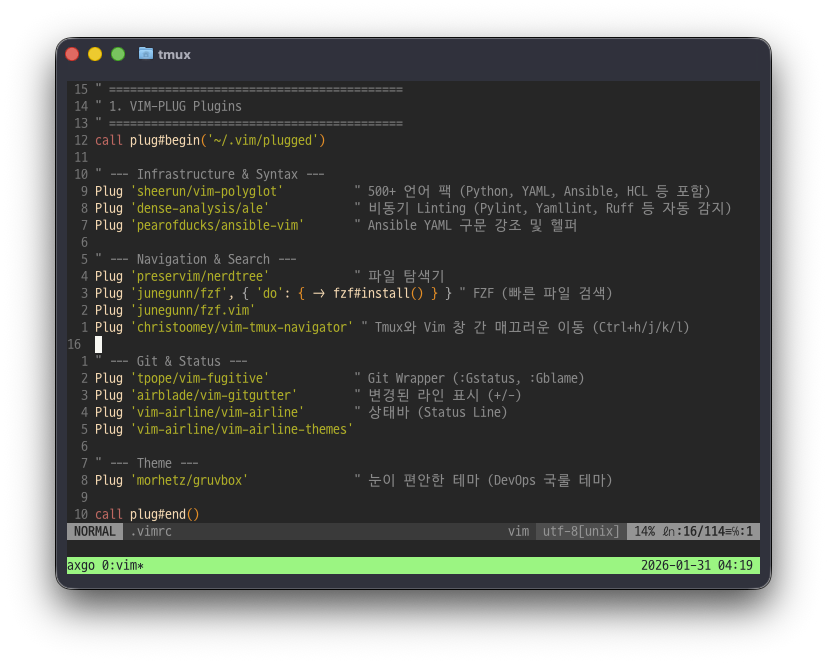
Task: Click the block cursor on line 16
Action: coord(98,344)
